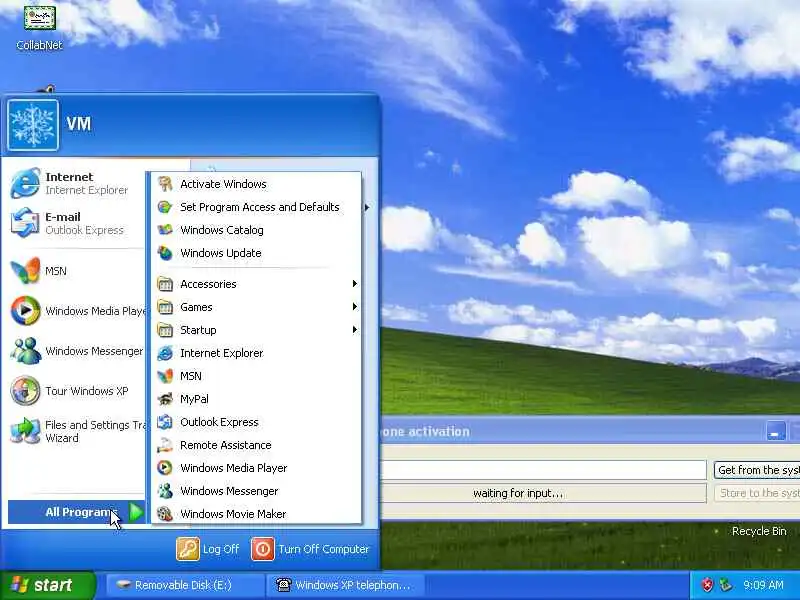This screenshot has height=600, width=800.
Task: Click Store to the system button
Action: pos(757,493)
